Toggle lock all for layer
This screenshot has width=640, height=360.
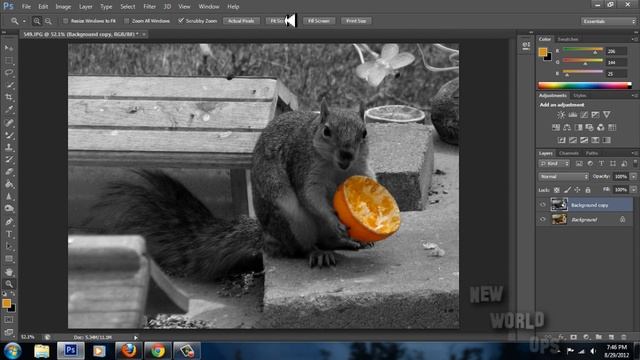click(x=588, y=190)
